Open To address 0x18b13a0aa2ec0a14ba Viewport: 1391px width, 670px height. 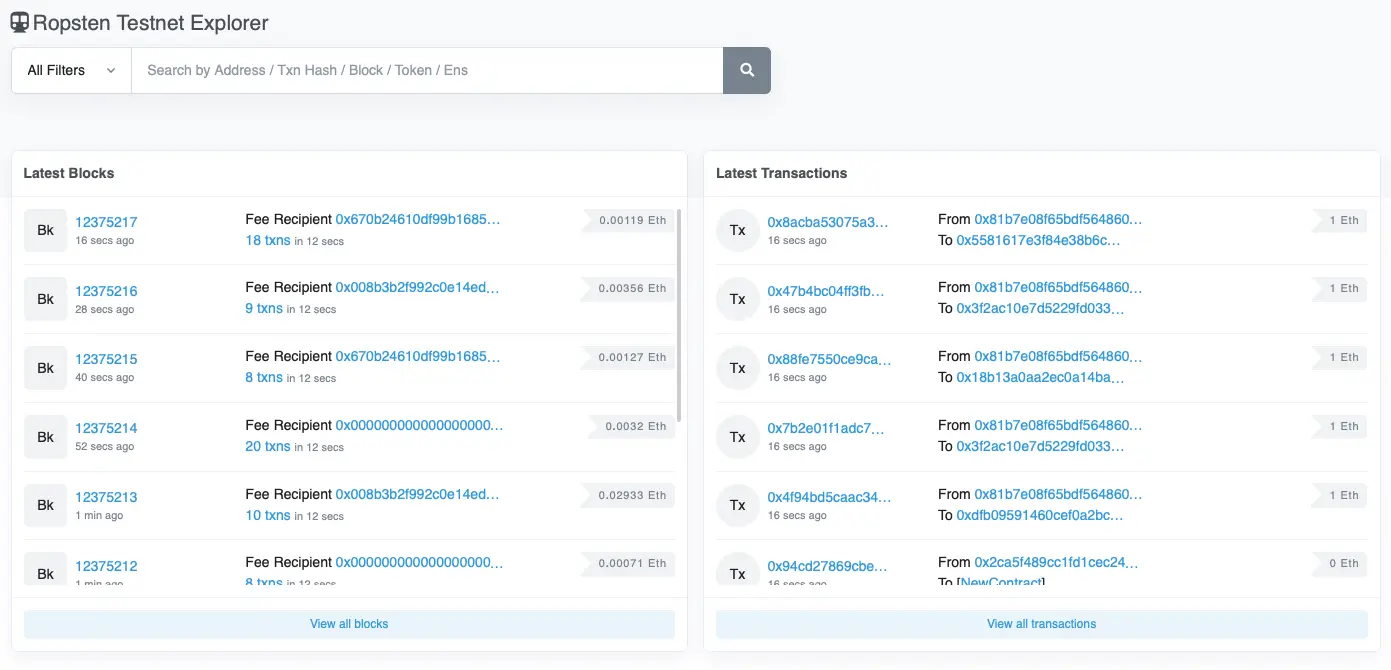tap(1040, 377)
